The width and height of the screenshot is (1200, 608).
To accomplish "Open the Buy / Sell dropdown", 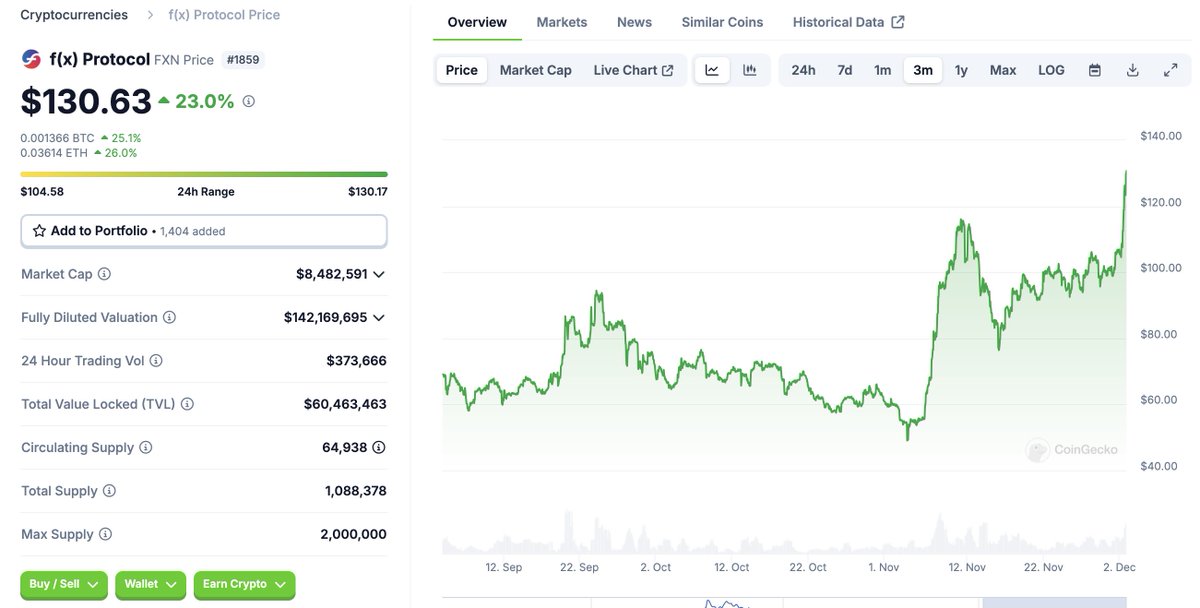I will (65, 584).
